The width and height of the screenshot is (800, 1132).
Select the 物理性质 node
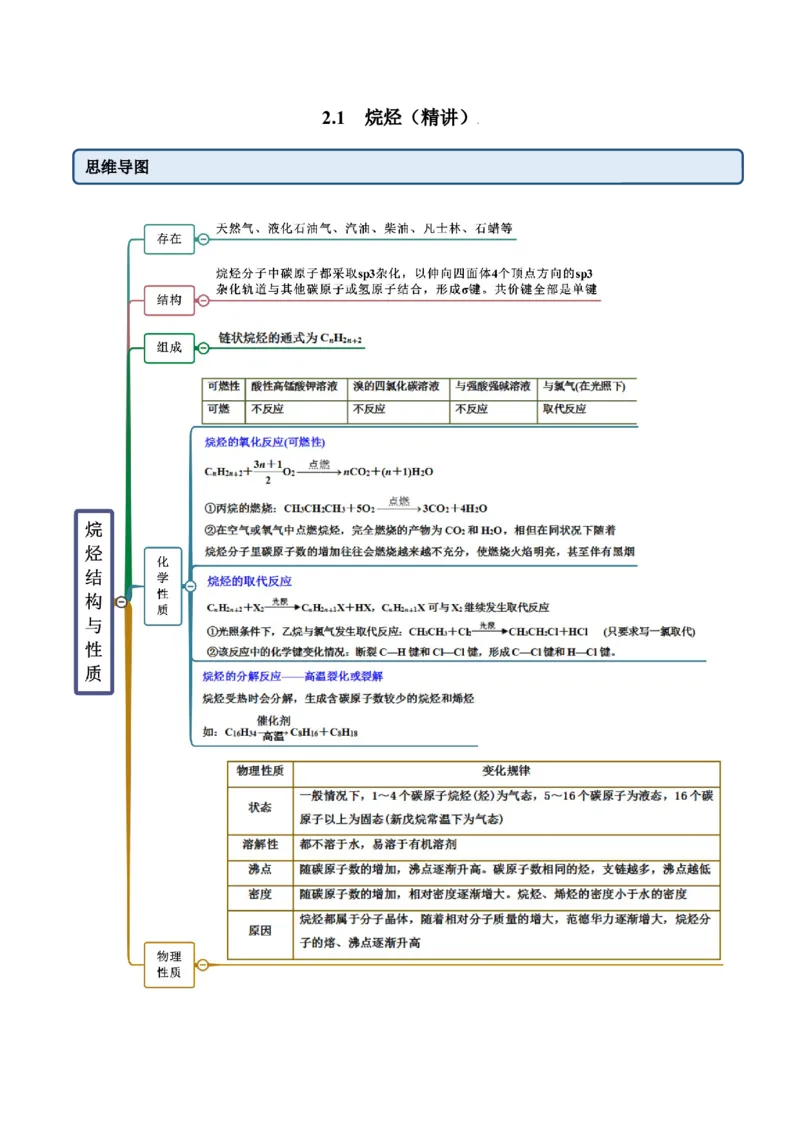click(x=170, y=965)
